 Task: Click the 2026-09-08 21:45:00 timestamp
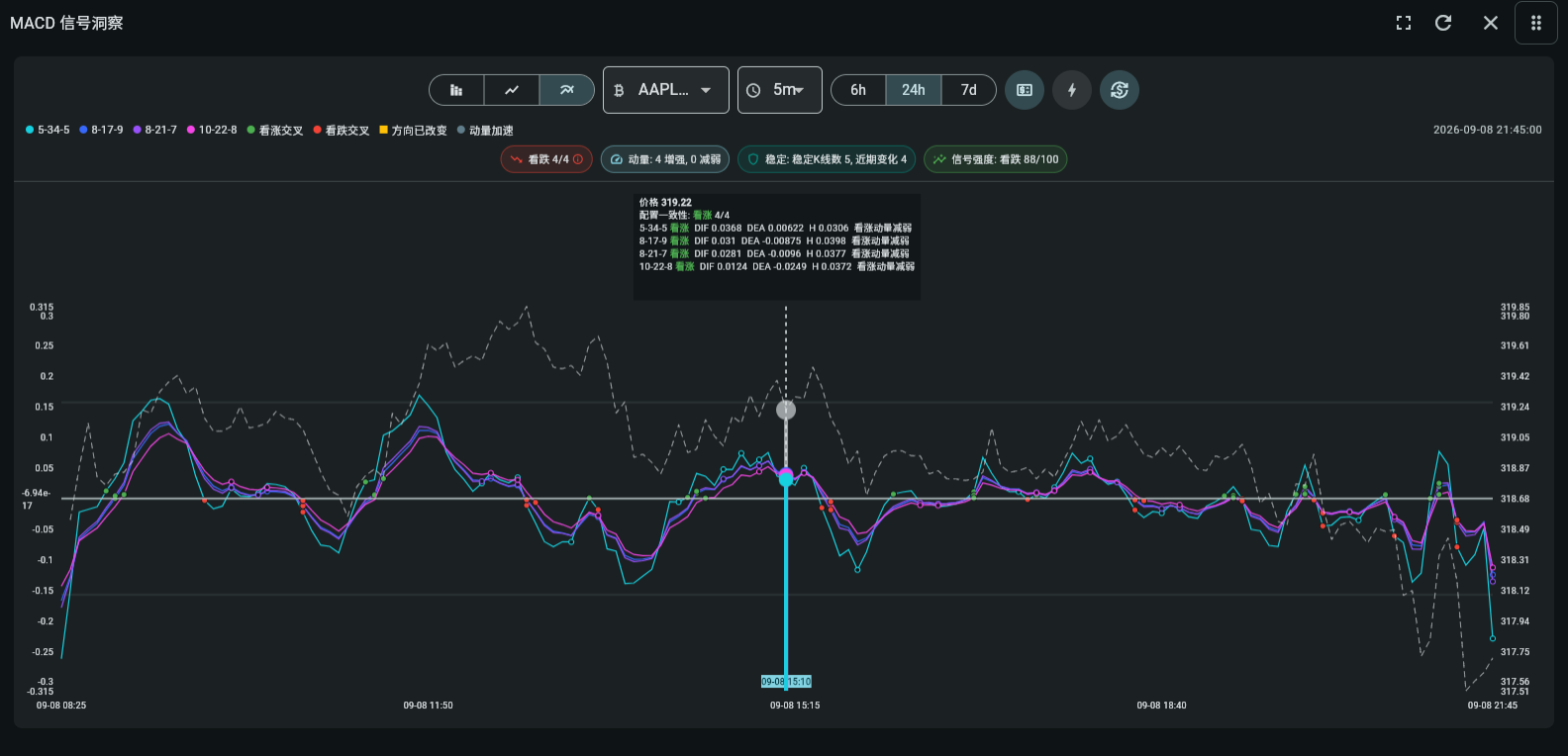1487,130
